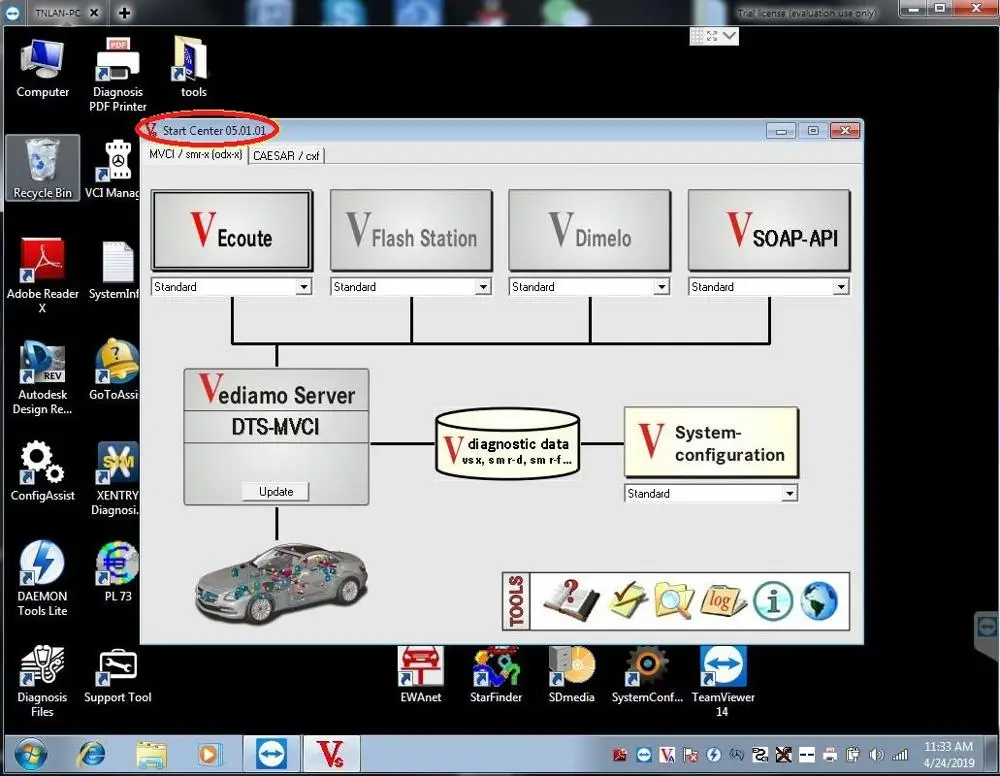
Task: Expand the Standard dropdown under System-configuration
Action: pyautogui.click(x=790, y=494)
